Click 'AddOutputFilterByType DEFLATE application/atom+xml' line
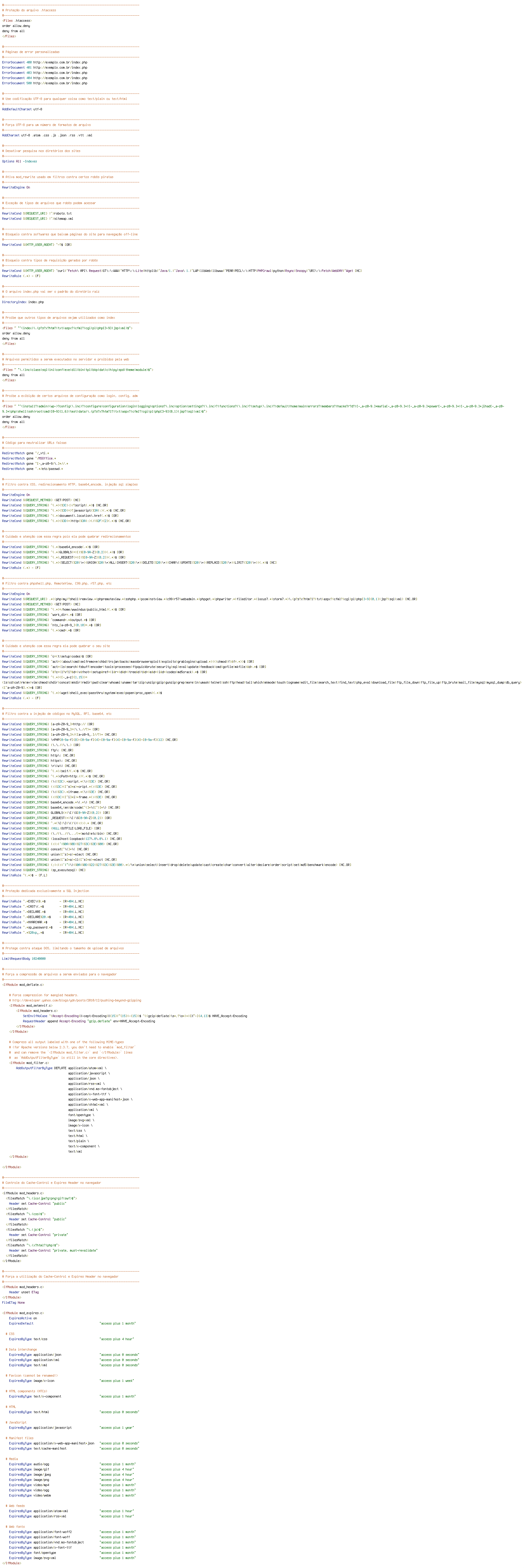Image resolution: width=524 pixels, height=1568 pixels. tap(61, 1068)
